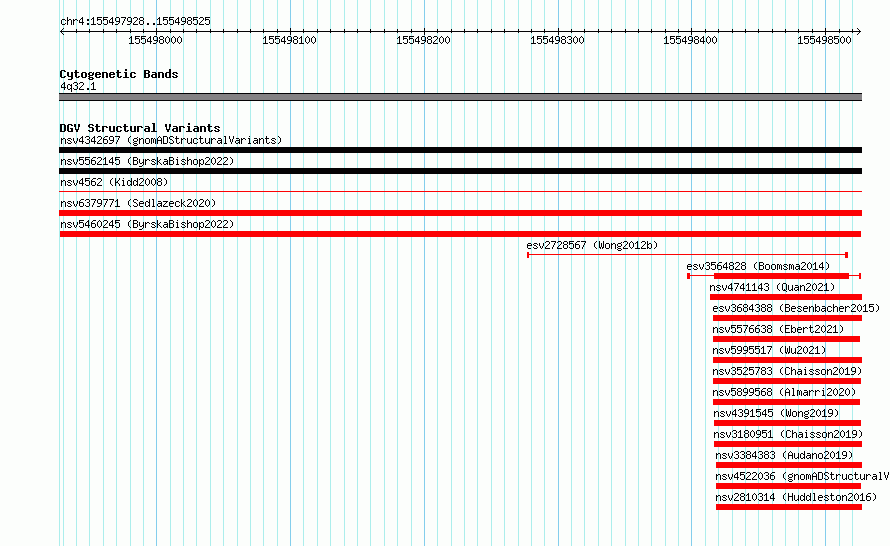The width and height of the screenshot is (890, 546).
Task: Click the nsv4342697 gnomADStructuralVariants label
Action: pyautogui.click(x=171, y=140)
